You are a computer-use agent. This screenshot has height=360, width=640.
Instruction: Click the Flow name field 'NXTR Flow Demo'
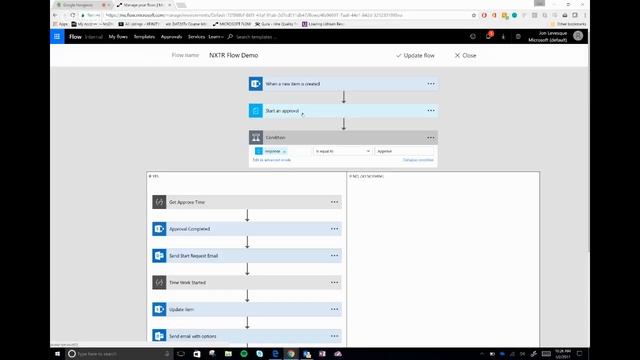pyautogui.click(x=234, y=56)
